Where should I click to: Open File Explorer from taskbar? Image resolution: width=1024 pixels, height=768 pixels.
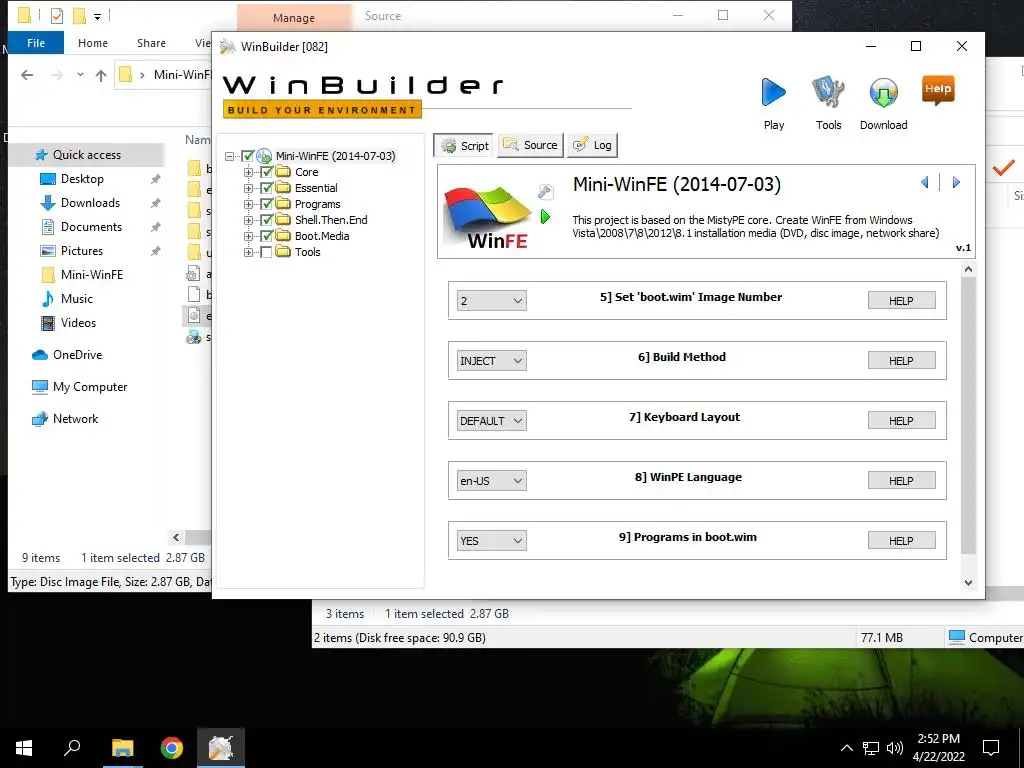(x=122, y=748)
